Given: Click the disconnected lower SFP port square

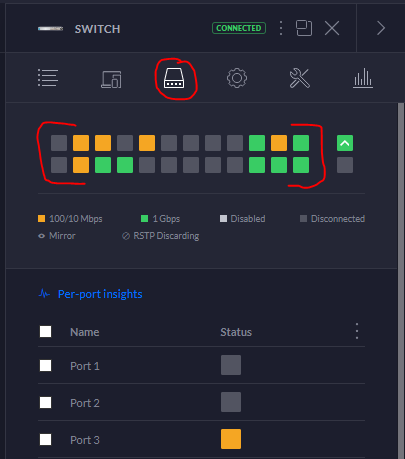Looking at the screenshot, I should pyautogui.click(x=345, y=165).
